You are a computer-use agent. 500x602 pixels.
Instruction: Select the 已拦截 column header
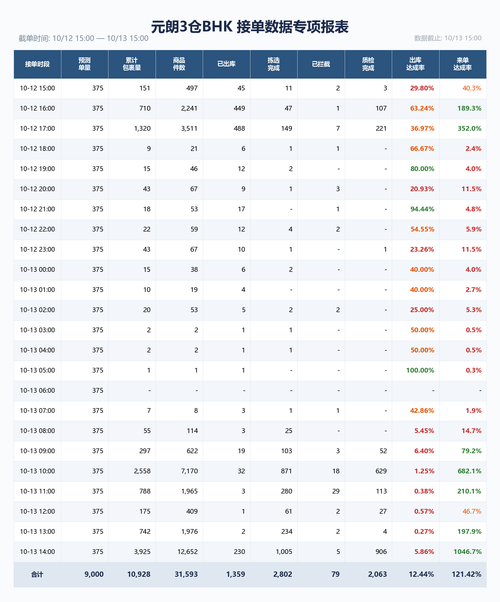[x=321, y=64]
